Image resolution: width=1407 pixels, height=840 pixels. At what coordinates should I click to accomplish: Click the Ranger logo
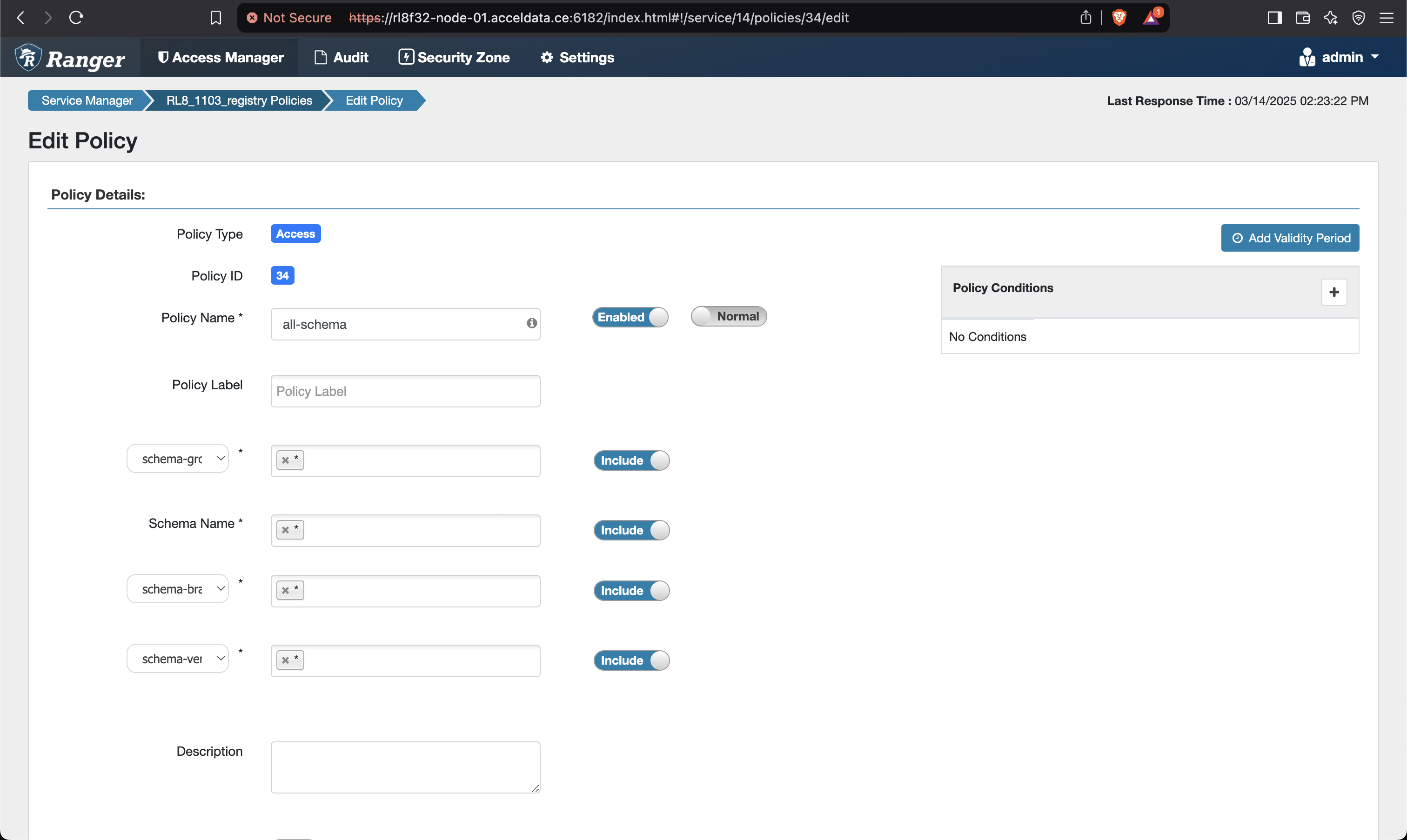(x=70, y=57)
